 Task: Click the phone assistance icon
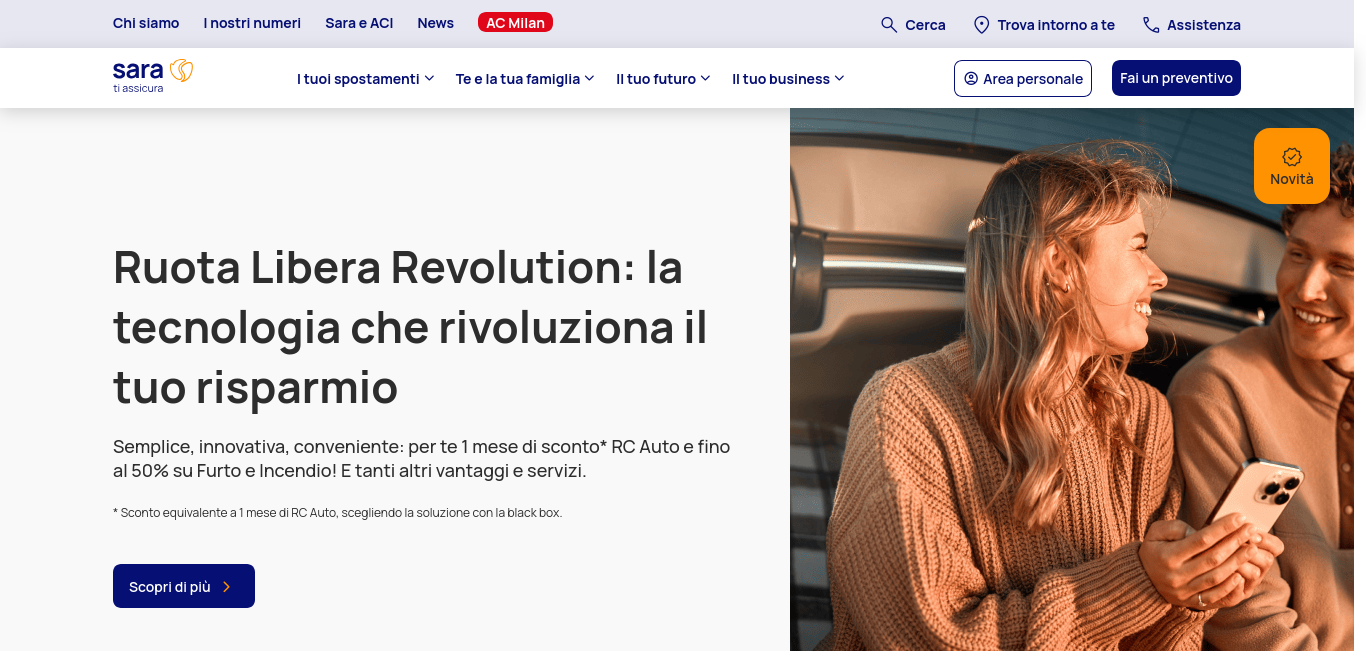[x=1151, y=24]
